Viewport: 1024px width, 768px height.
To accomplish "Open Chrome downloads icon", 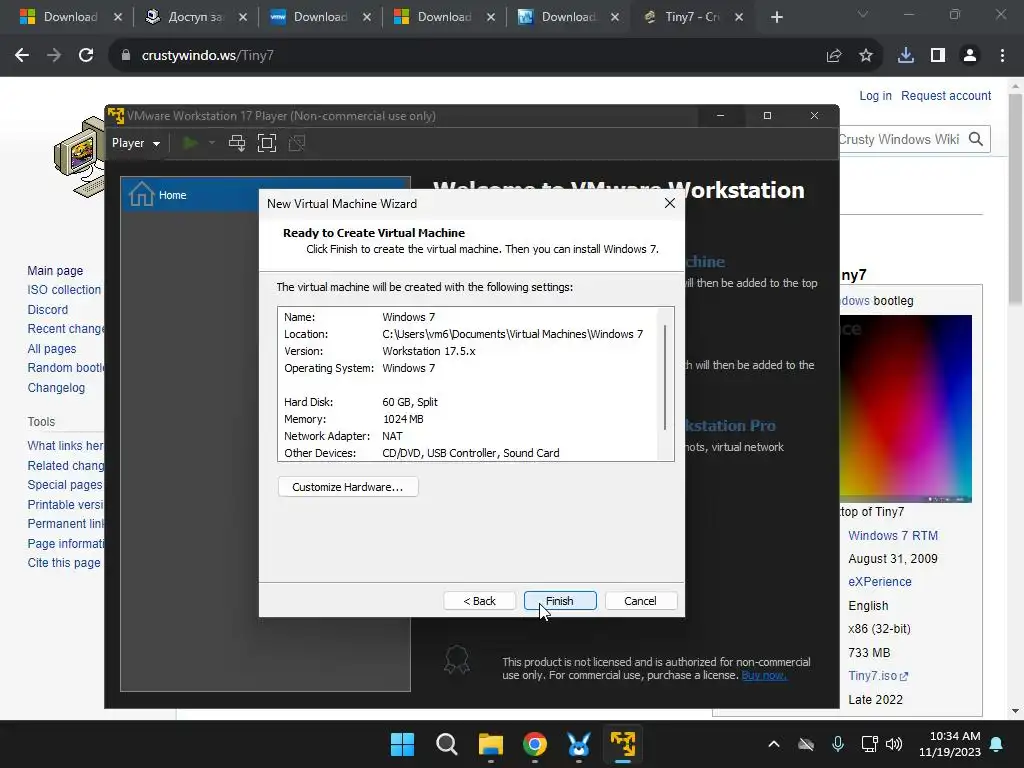I will pos(906,56).
